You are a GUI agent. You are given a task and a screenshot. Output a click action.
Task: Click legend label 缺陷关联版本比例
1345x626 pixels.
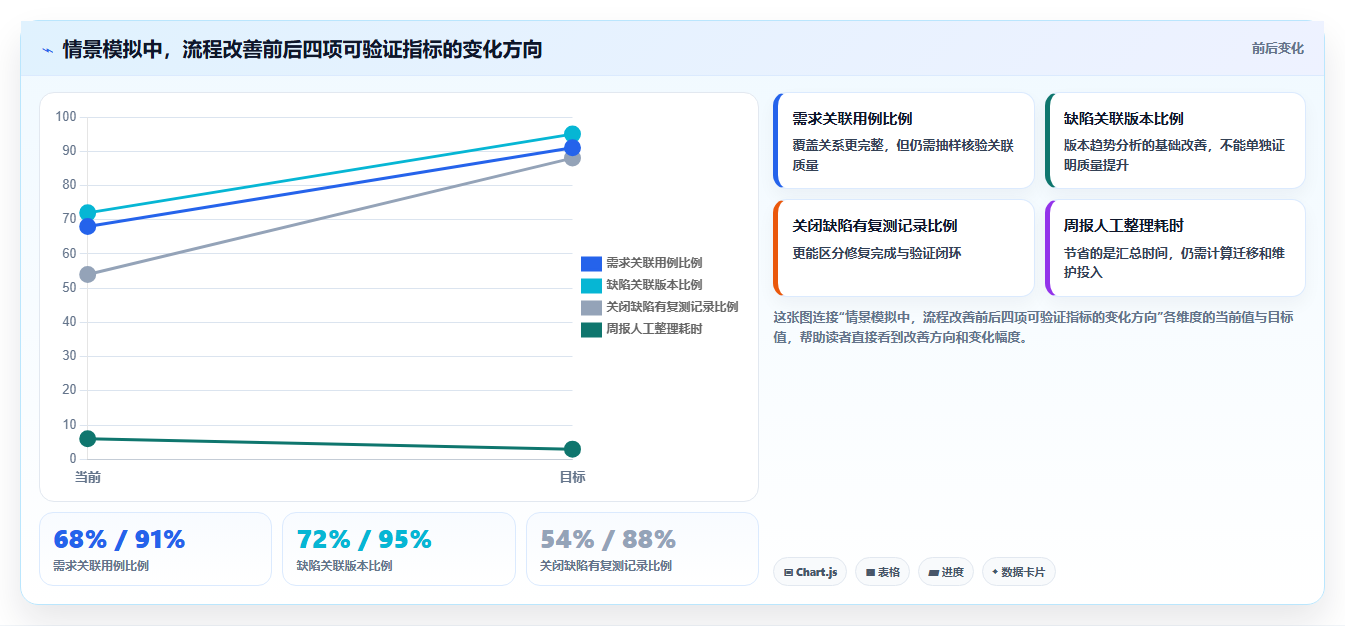pyautogui.click(x=654, y=285)
